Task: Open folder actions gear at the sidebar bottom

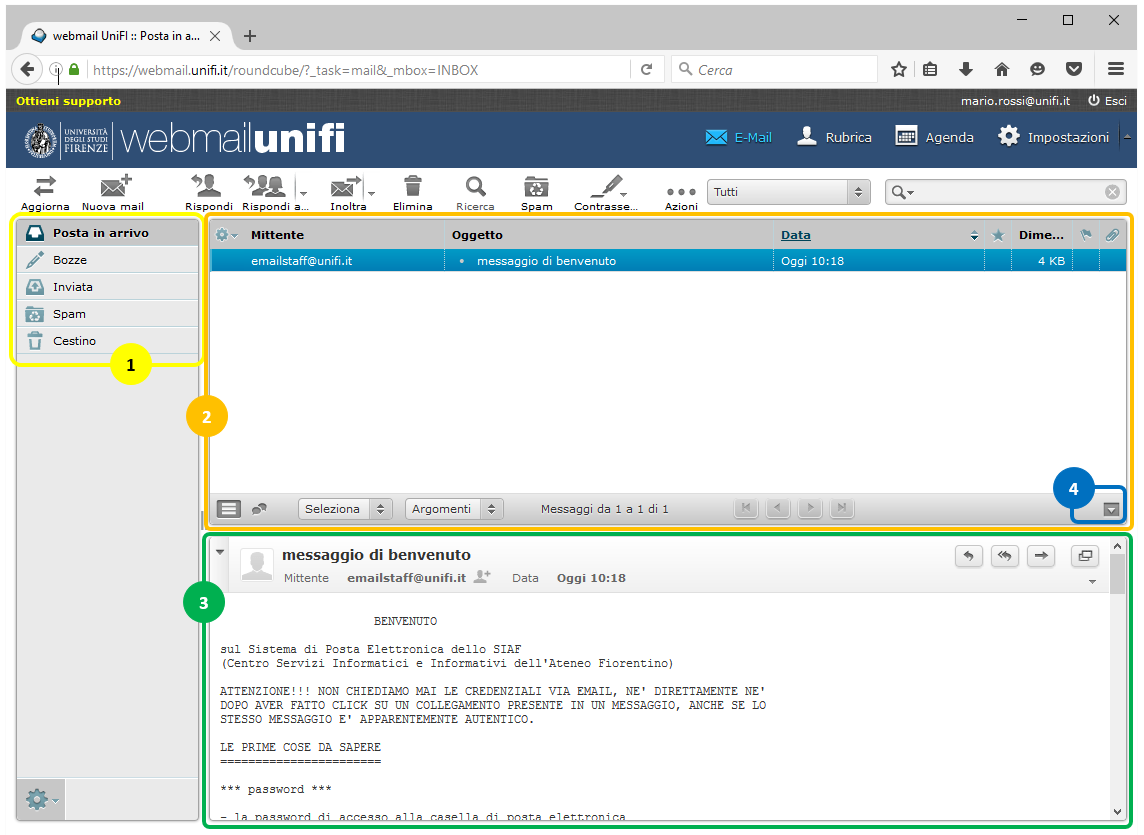Action: [x=41, y=800]
